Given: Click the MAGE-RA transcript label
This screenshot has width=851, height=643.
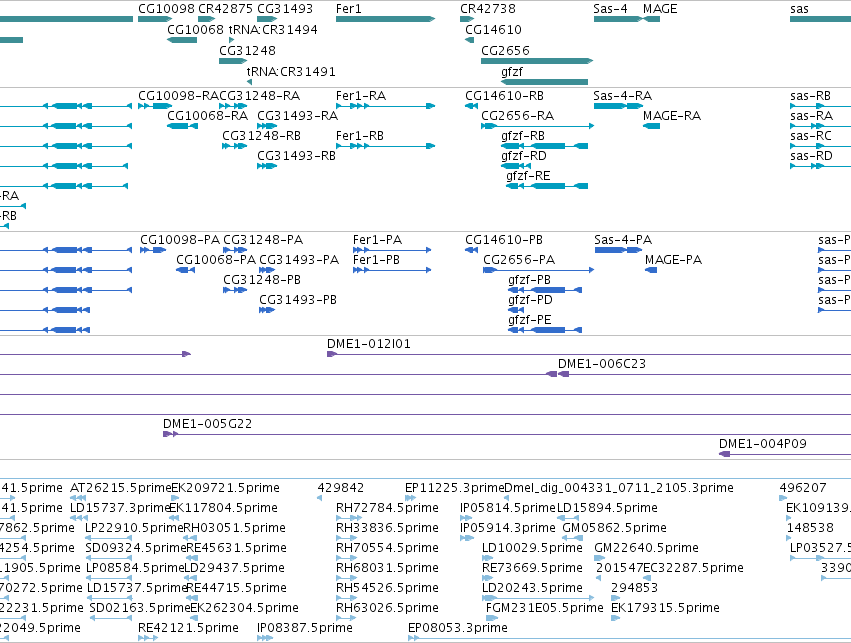Looking at the screenshot, I should pos(672,116).
